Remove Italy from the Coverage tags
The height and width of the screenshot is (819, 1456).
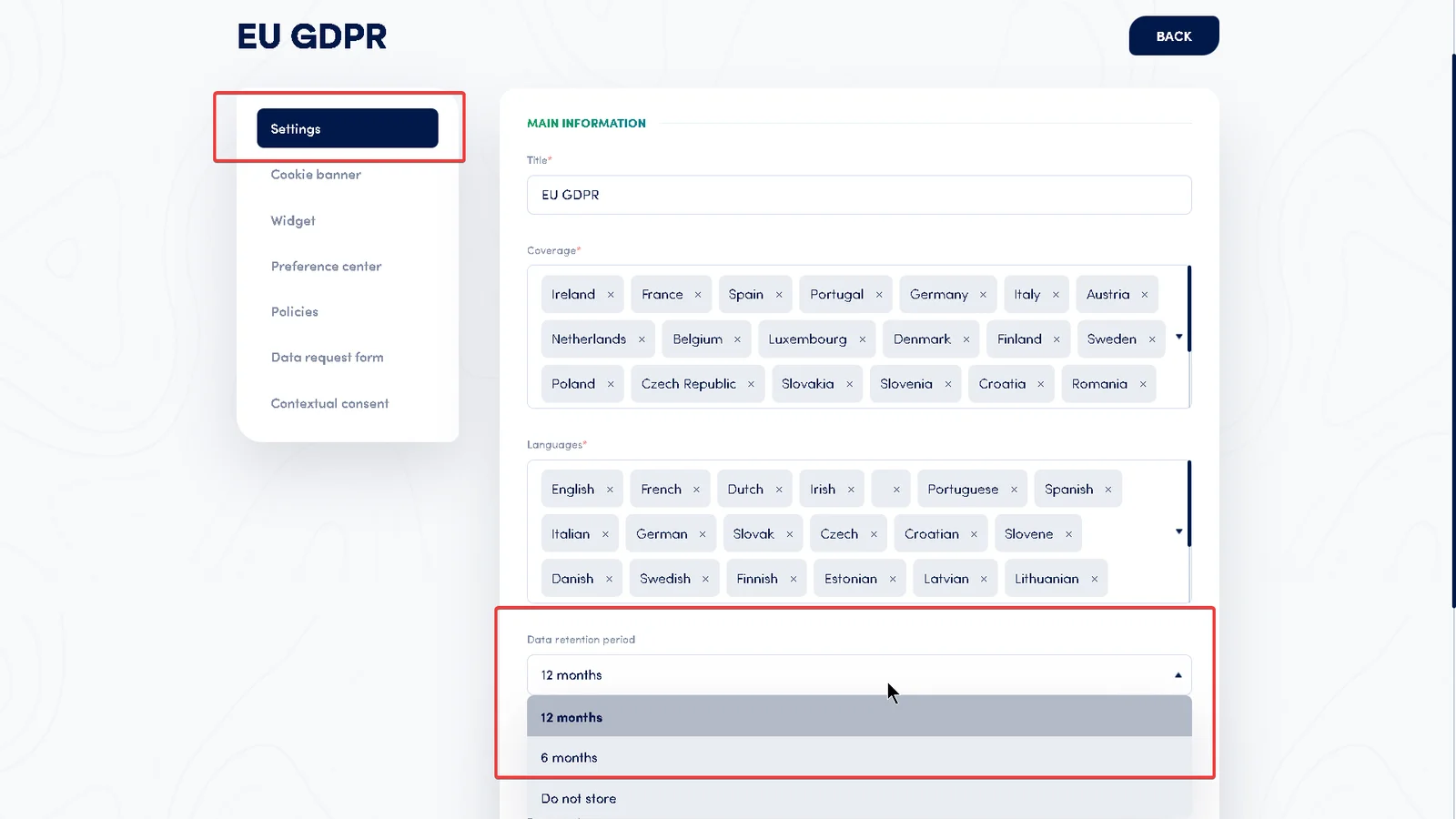(1056, 294)
